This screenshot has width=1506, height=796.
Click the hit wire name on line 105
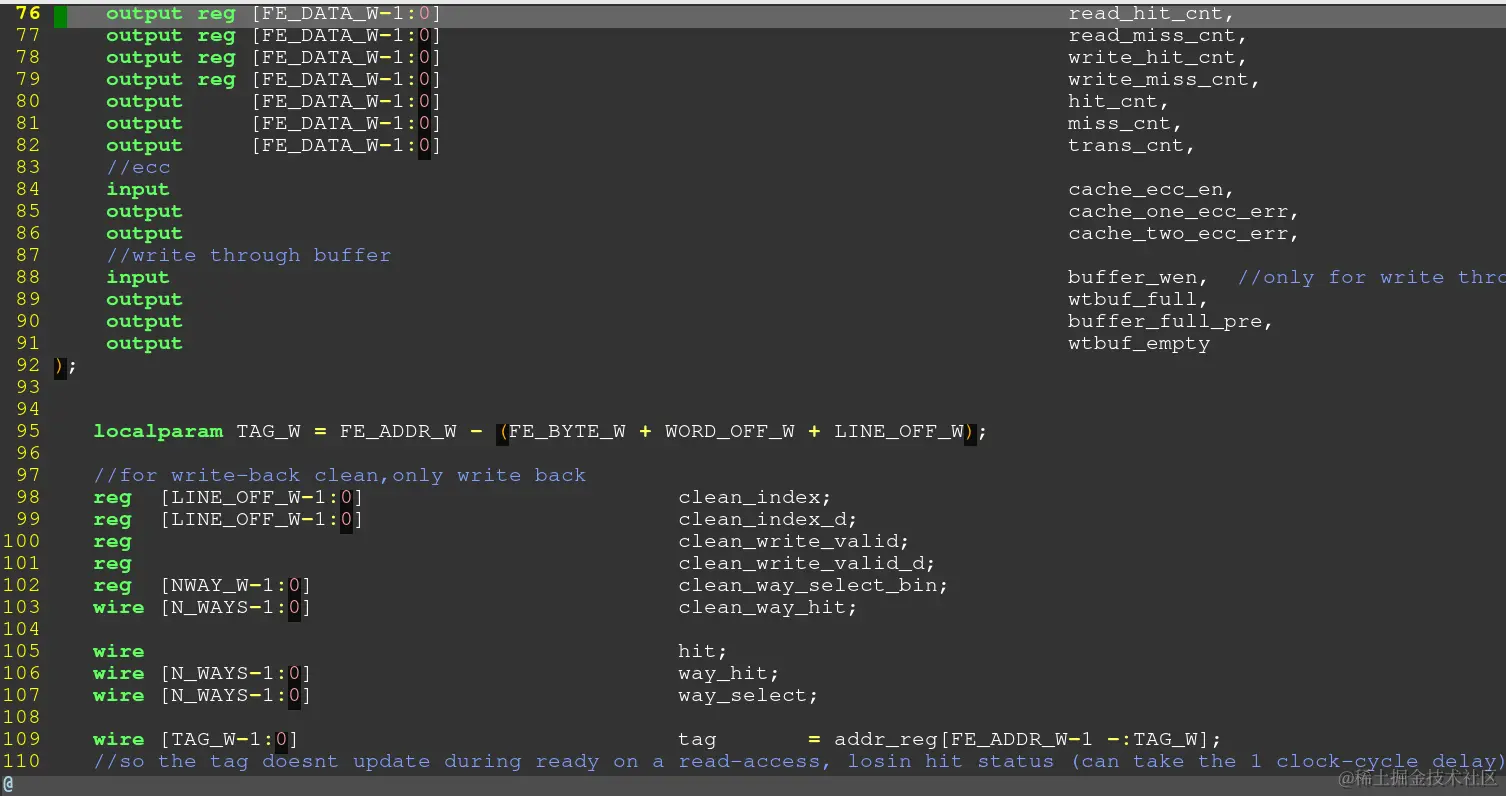698,652
